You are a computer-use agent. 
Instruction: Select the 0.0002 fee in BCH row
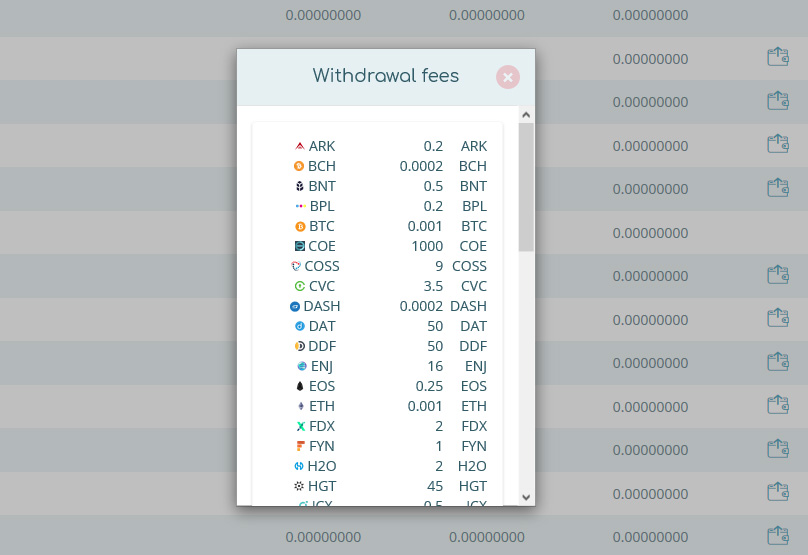click(x=421, y=166)
